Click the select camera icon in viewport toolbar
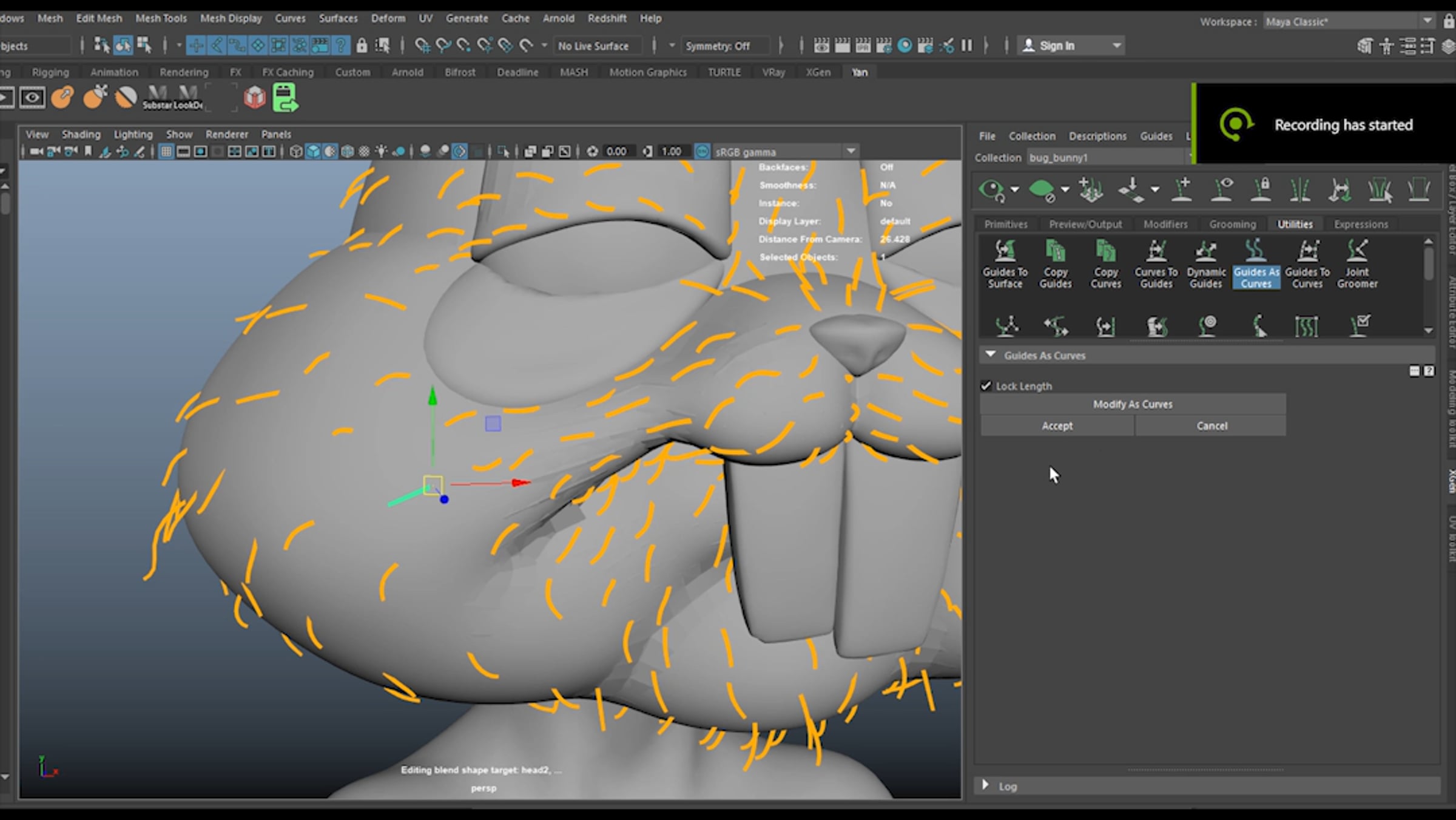 tap(36, 151)
